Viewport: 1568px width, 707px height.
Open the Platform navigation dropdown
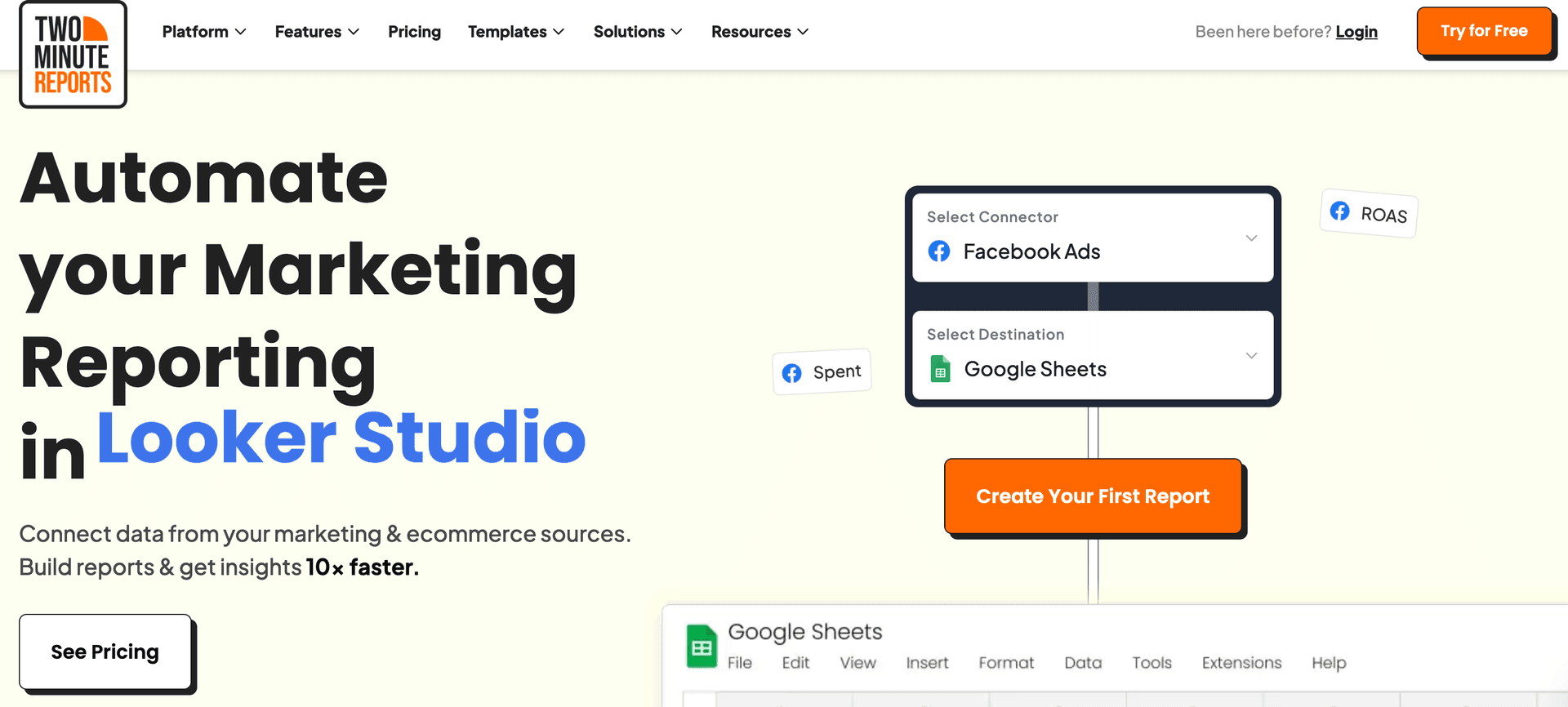click(204, 32)
